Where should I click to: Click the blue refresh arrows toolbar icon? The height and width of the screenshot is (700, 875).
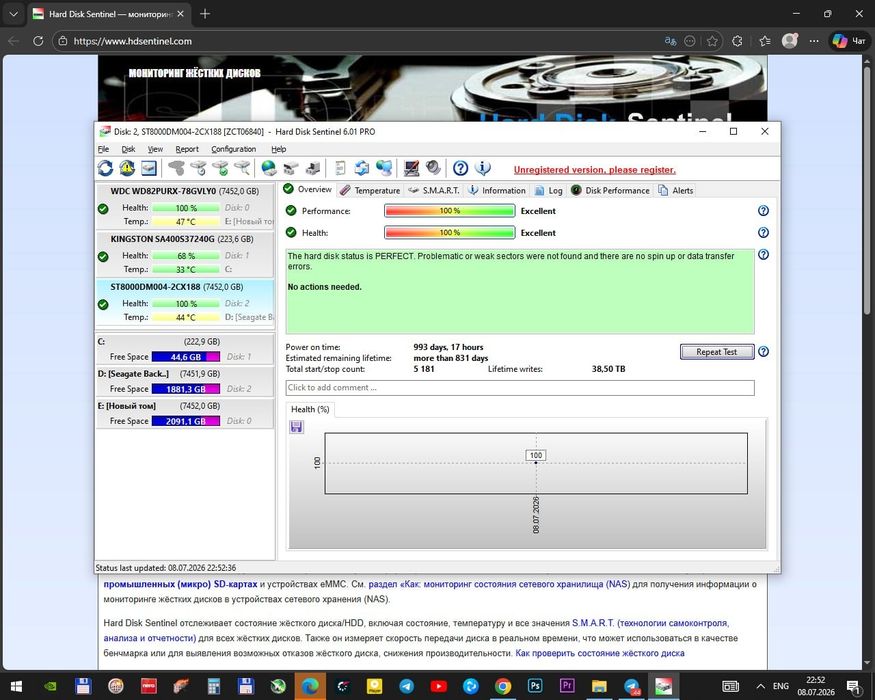(105, 168)
